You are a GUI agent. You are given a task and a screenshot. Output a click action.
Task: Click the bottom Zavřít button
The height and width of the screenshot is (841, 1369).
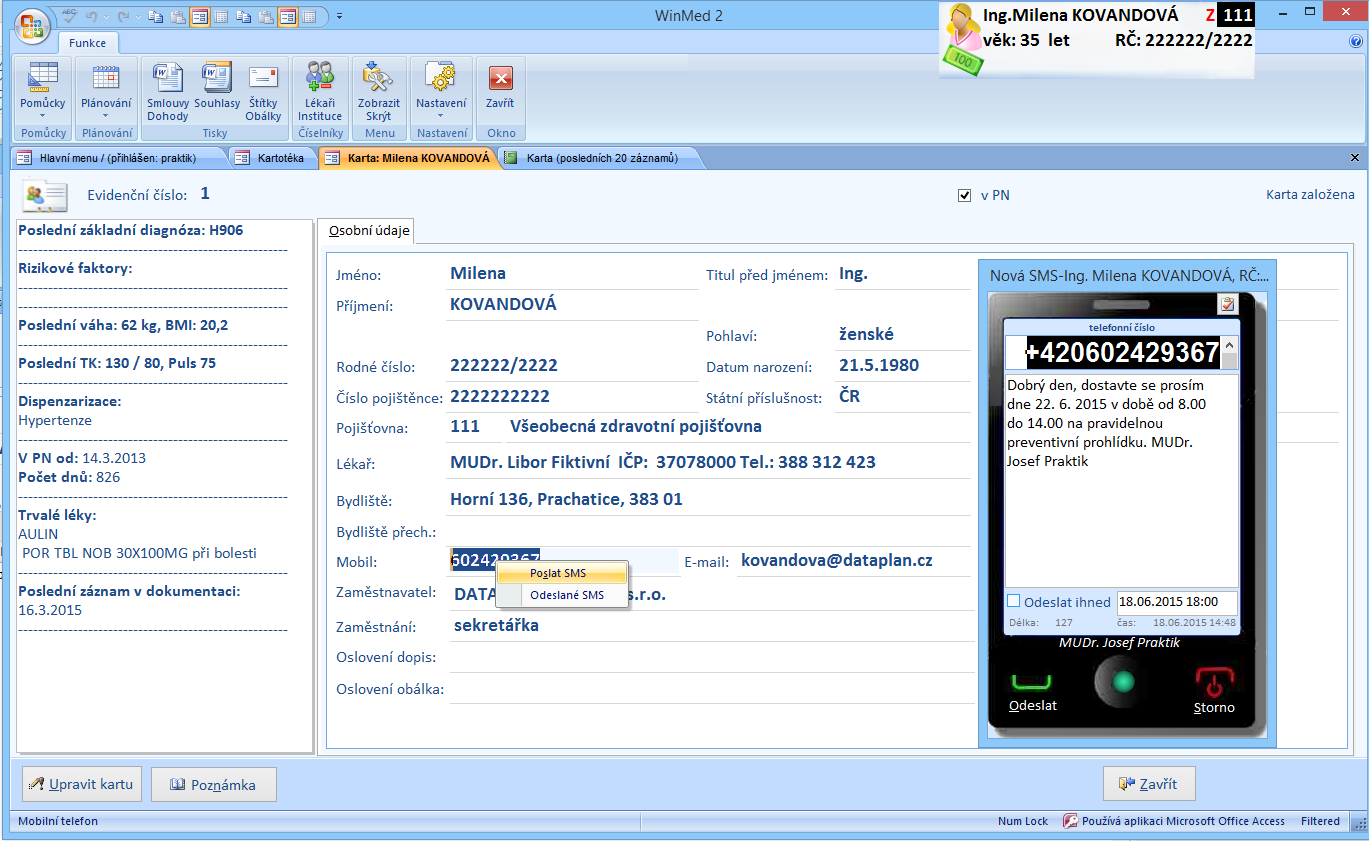coord(1149,784)
